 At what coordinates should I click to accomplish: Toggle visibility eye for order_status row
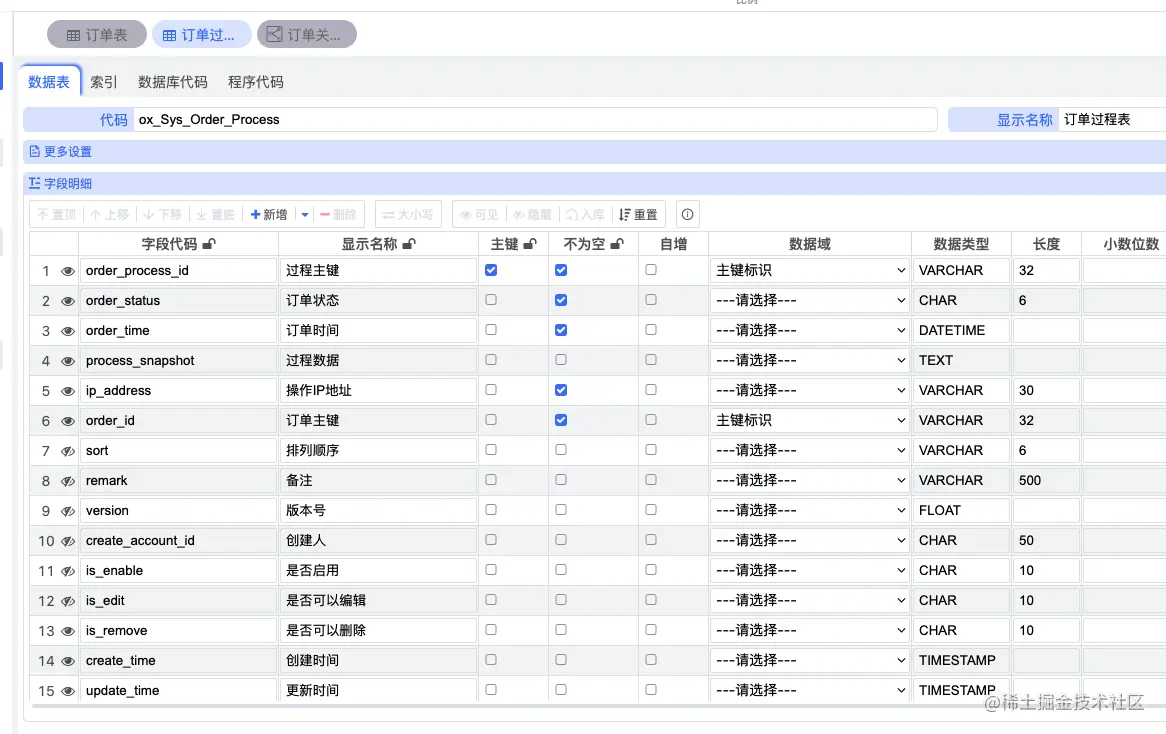68,300
